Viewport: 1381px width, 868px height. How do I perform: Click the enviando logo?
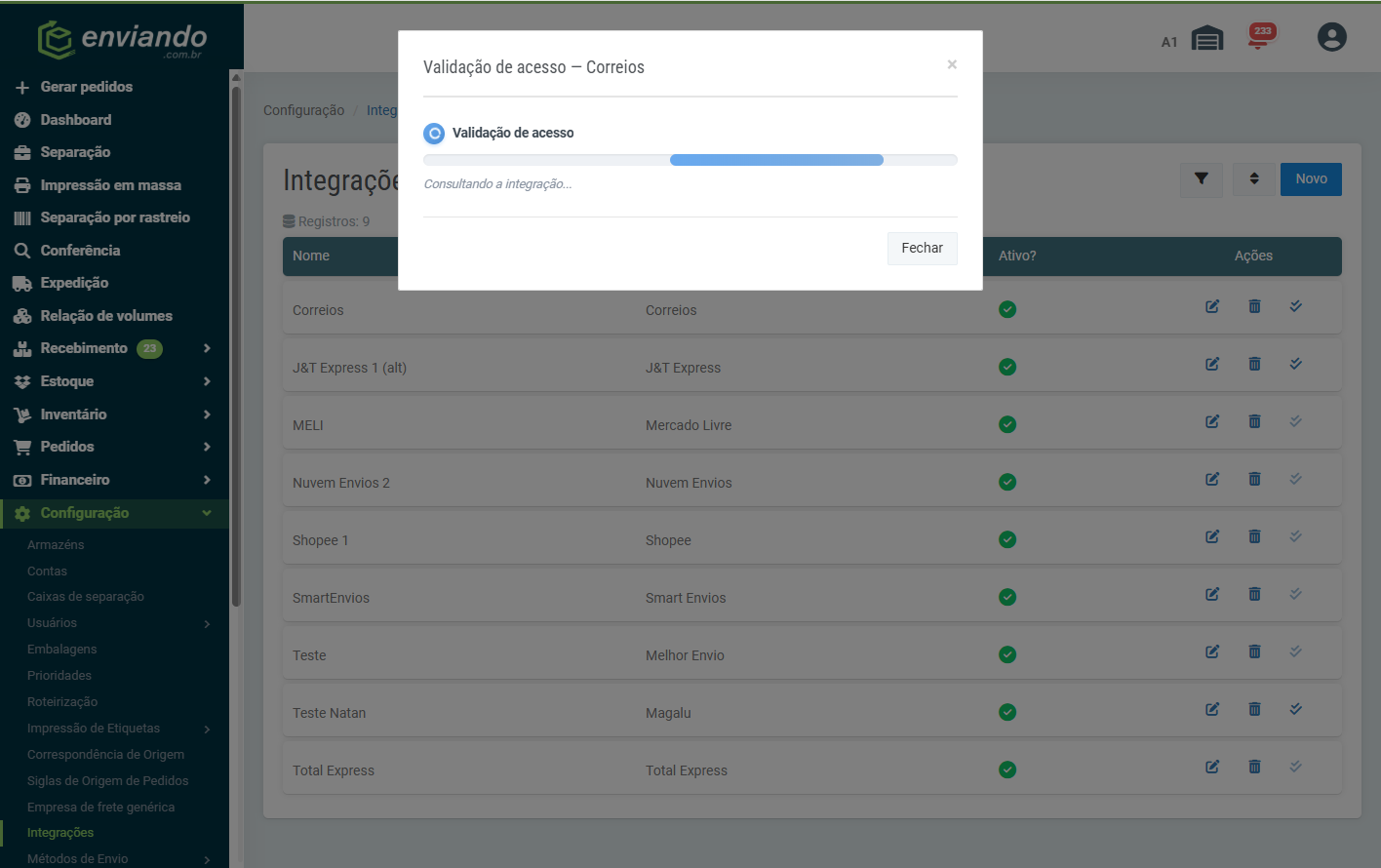point(122,40)
